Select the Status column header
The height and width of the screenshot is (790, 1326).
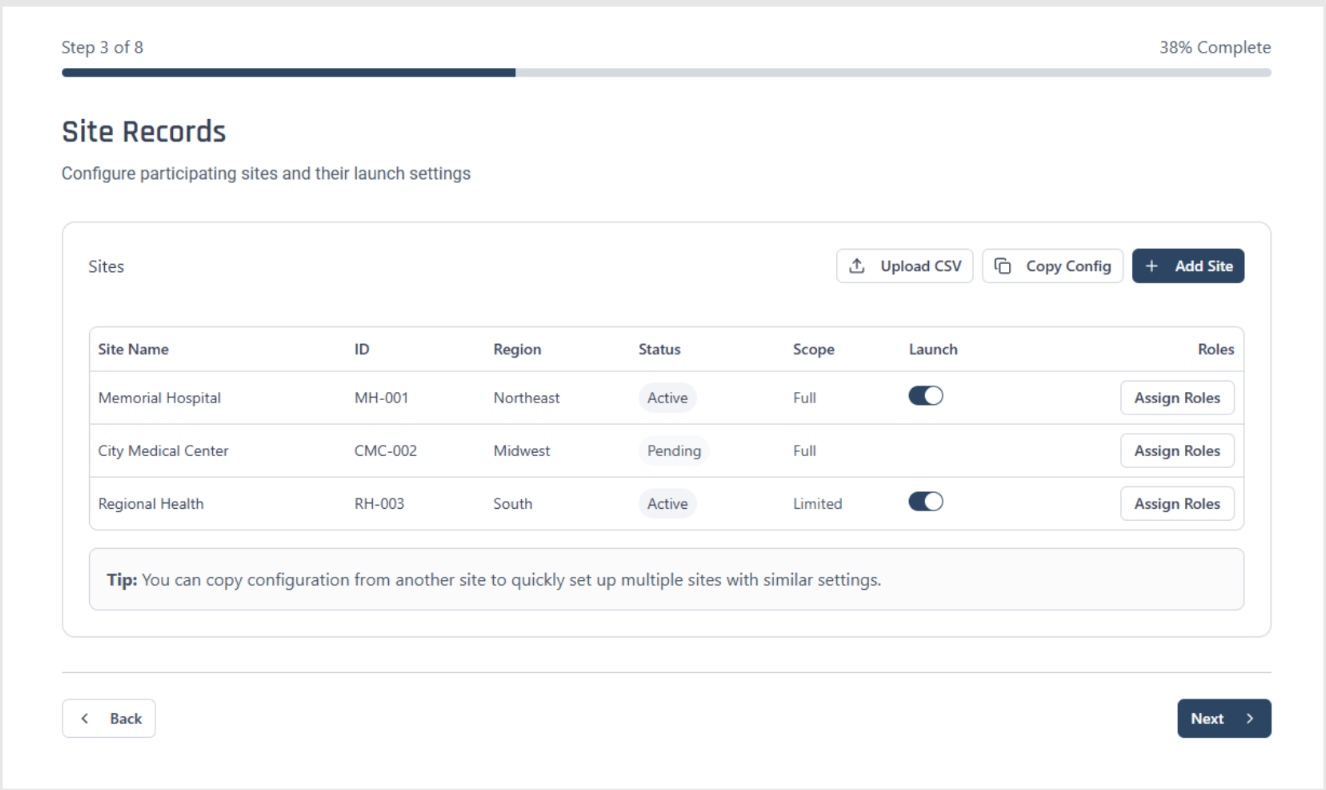pos(659,350)
